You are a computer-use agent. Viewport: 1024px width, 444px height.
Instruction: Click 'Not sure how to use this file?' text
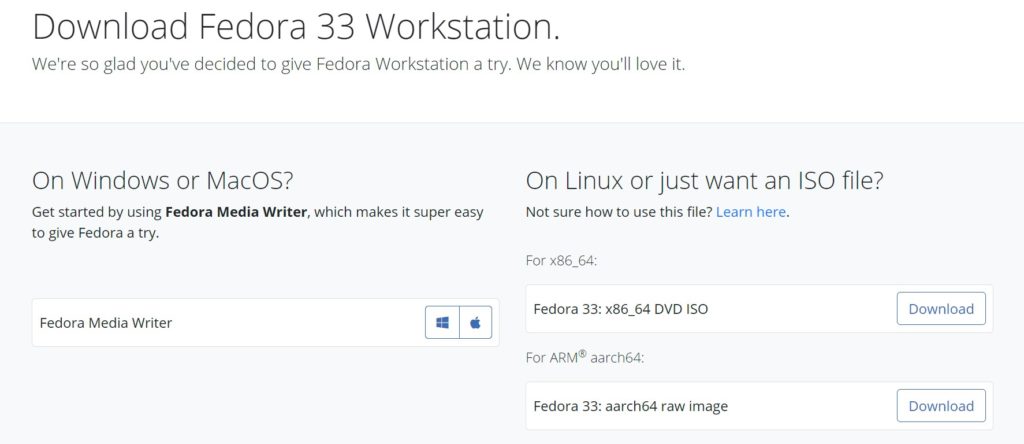pyautogui.click(x=619, y=212)
